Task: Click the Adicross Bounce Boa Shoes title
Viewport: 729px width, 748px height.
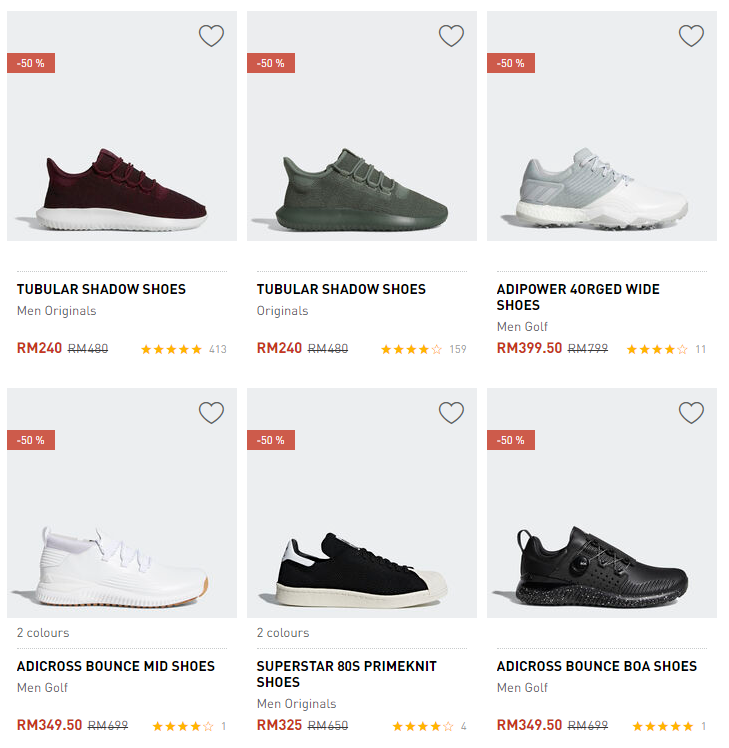Action: (x=597, y=666)
